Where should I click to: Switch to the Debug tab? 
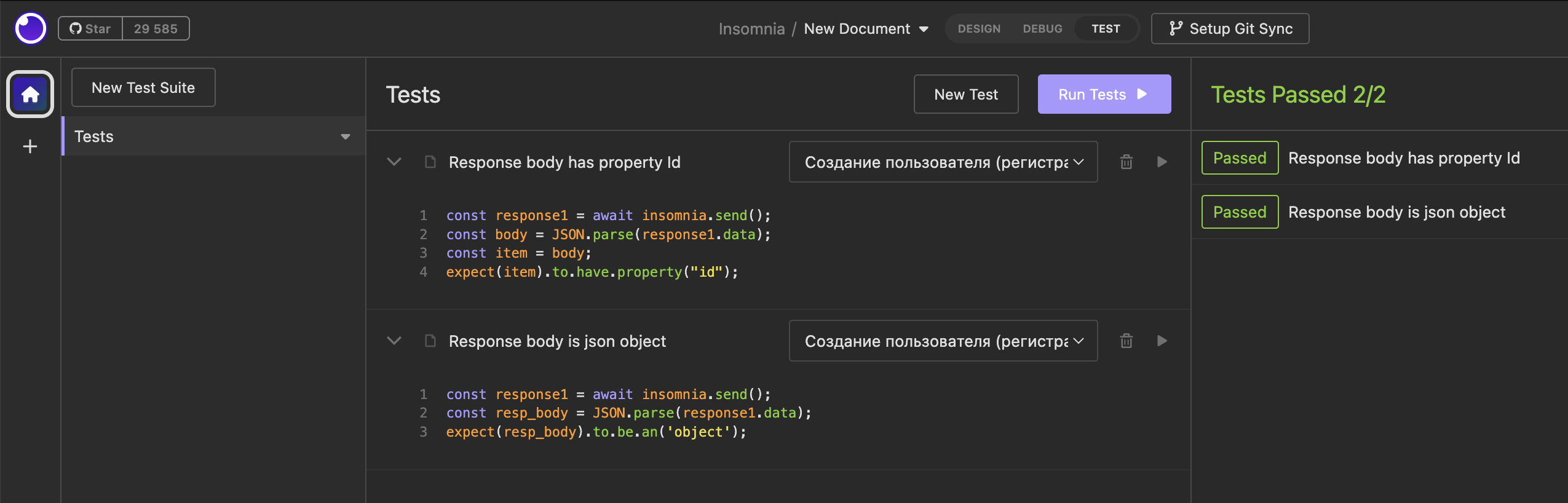point(1042,29)
